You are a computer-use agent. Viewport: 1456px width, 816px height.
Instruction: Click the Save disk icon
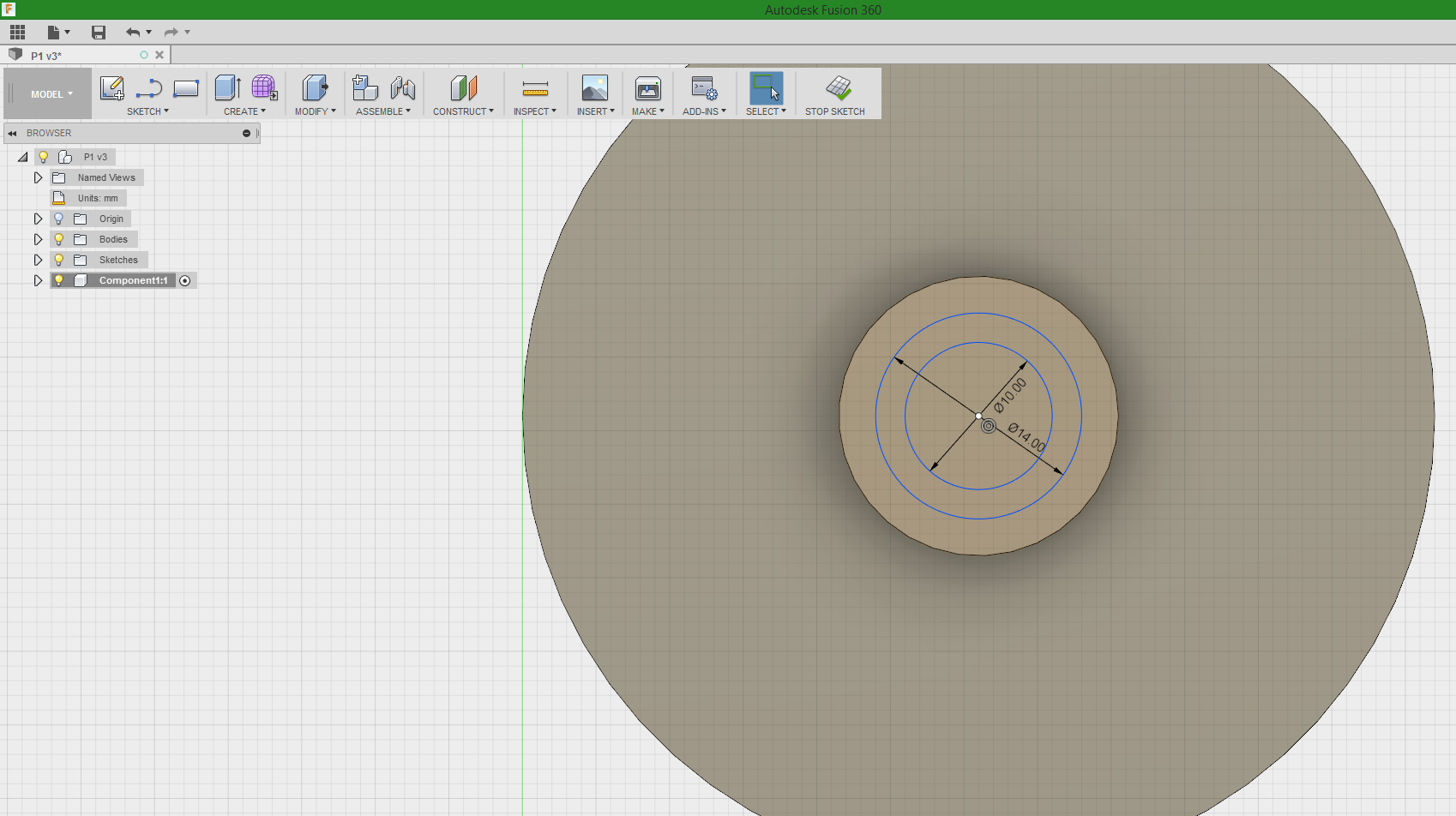99,33
